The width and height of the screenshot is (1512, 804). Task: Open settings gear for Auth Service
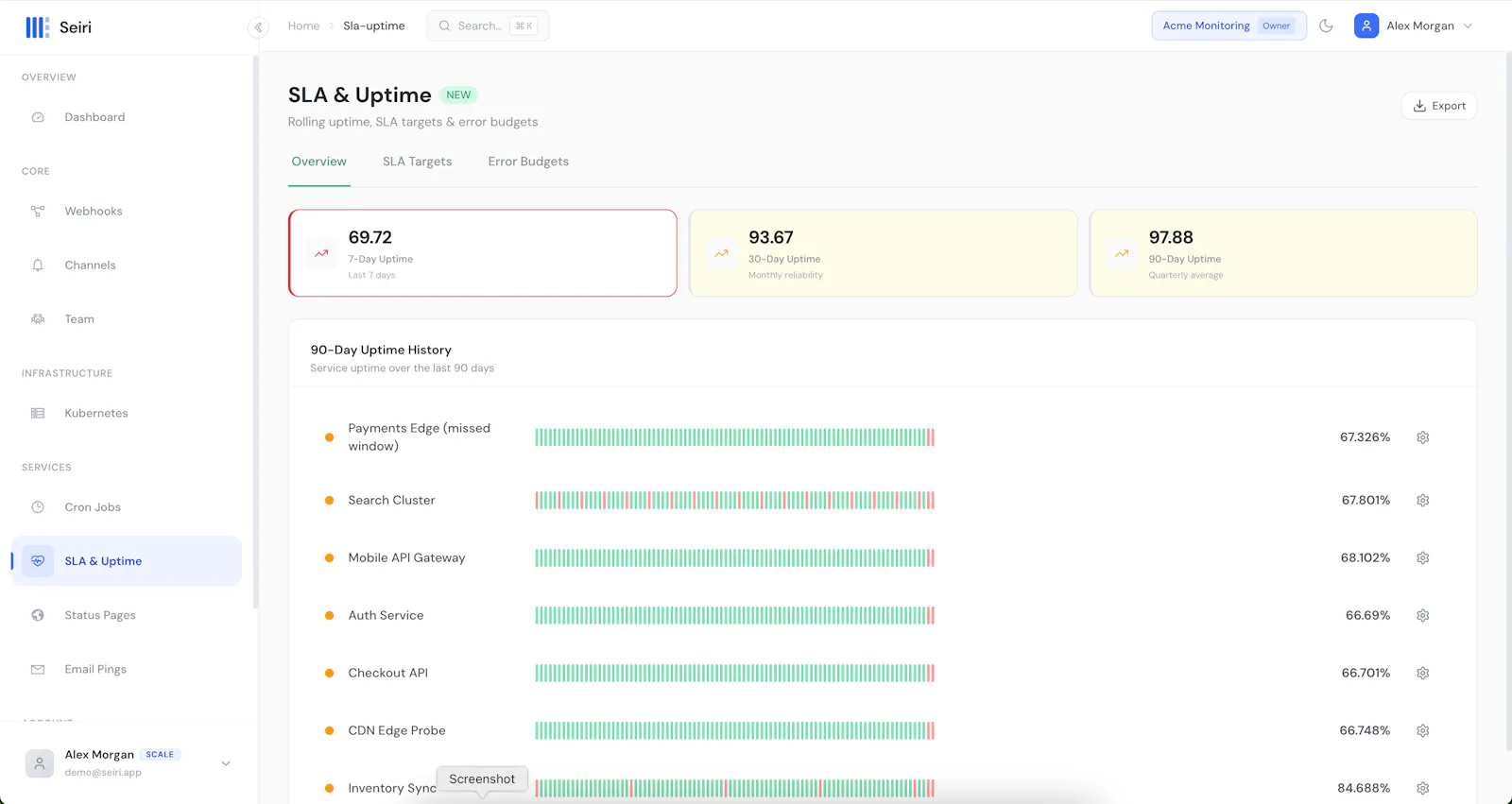pyautogui.click(x=1422, y=616)
